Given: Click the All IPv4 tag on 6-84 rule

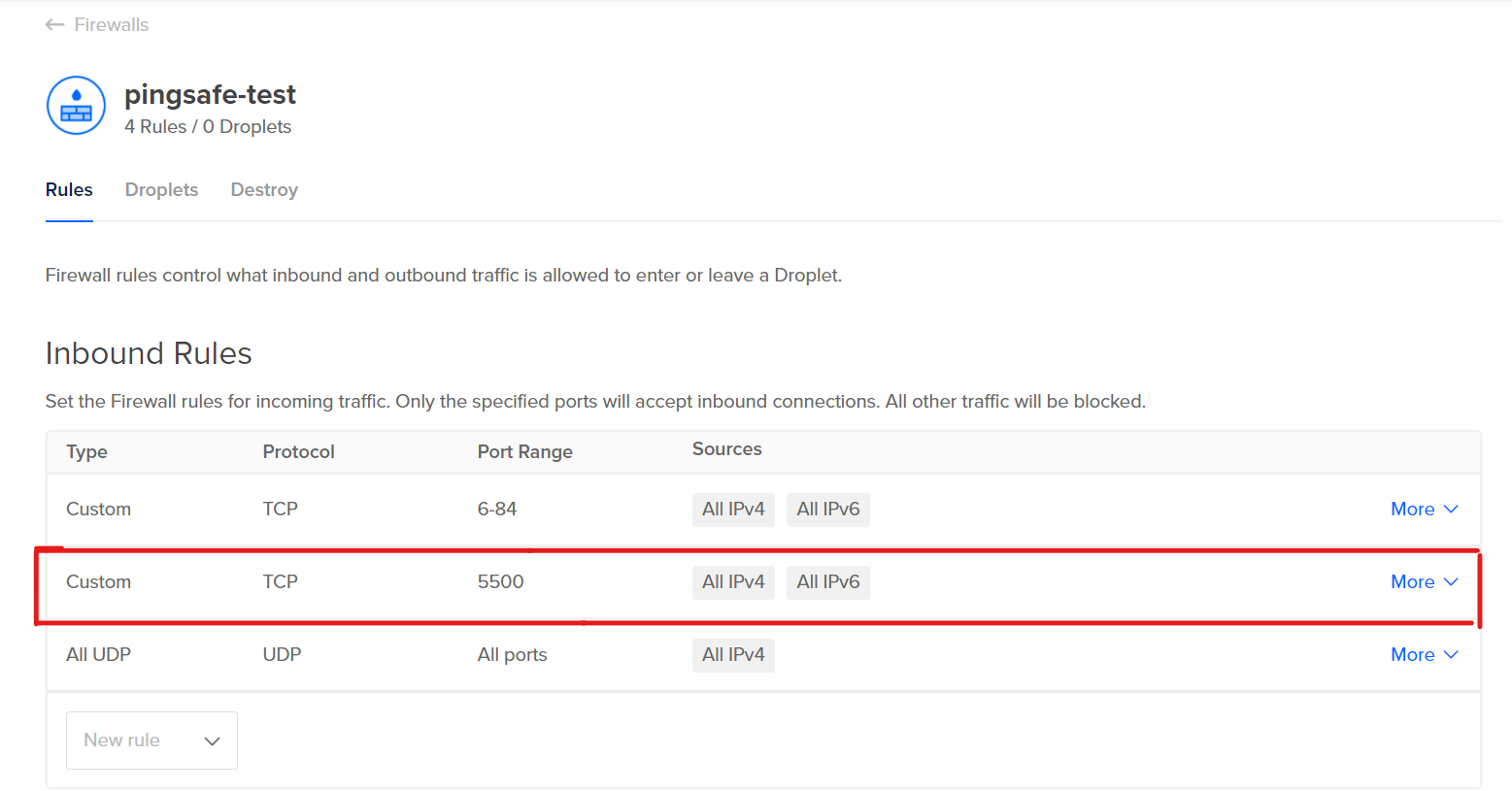Looking at the screenshot, I should click(x=733, y=510).
